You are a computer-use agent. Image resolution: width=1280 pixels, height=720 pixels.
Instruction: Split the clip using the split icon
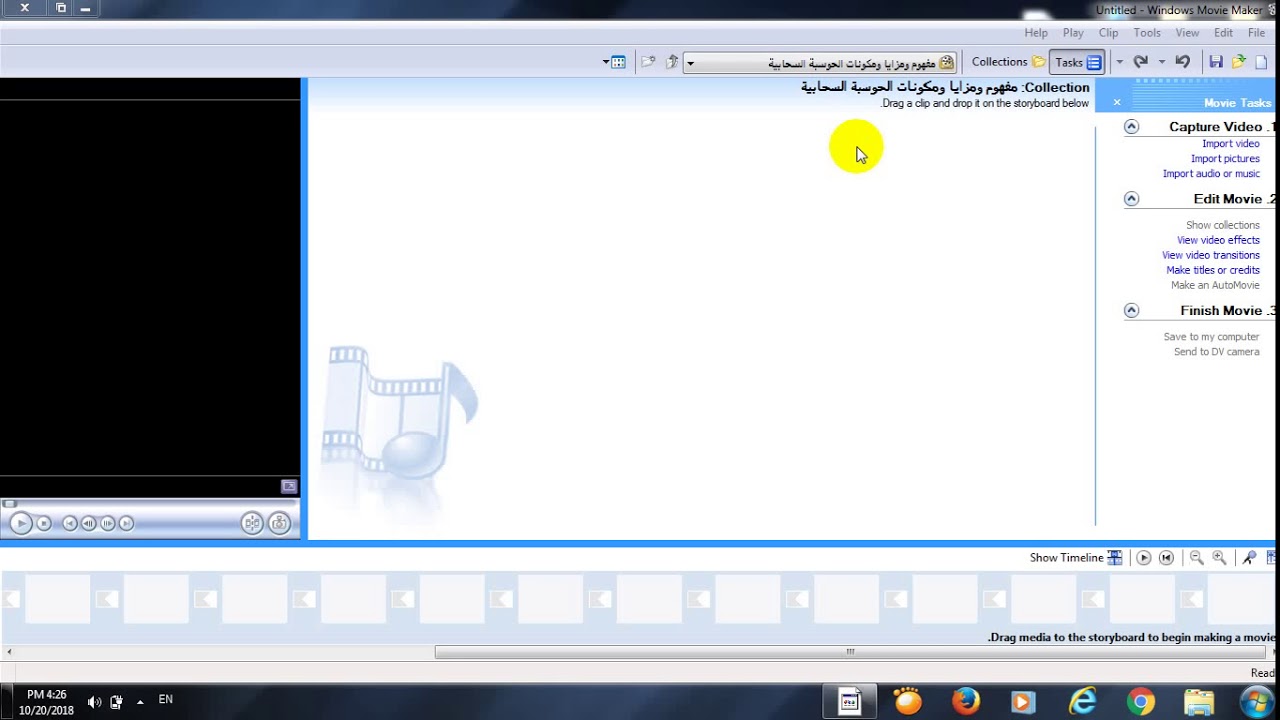[252, 523]
